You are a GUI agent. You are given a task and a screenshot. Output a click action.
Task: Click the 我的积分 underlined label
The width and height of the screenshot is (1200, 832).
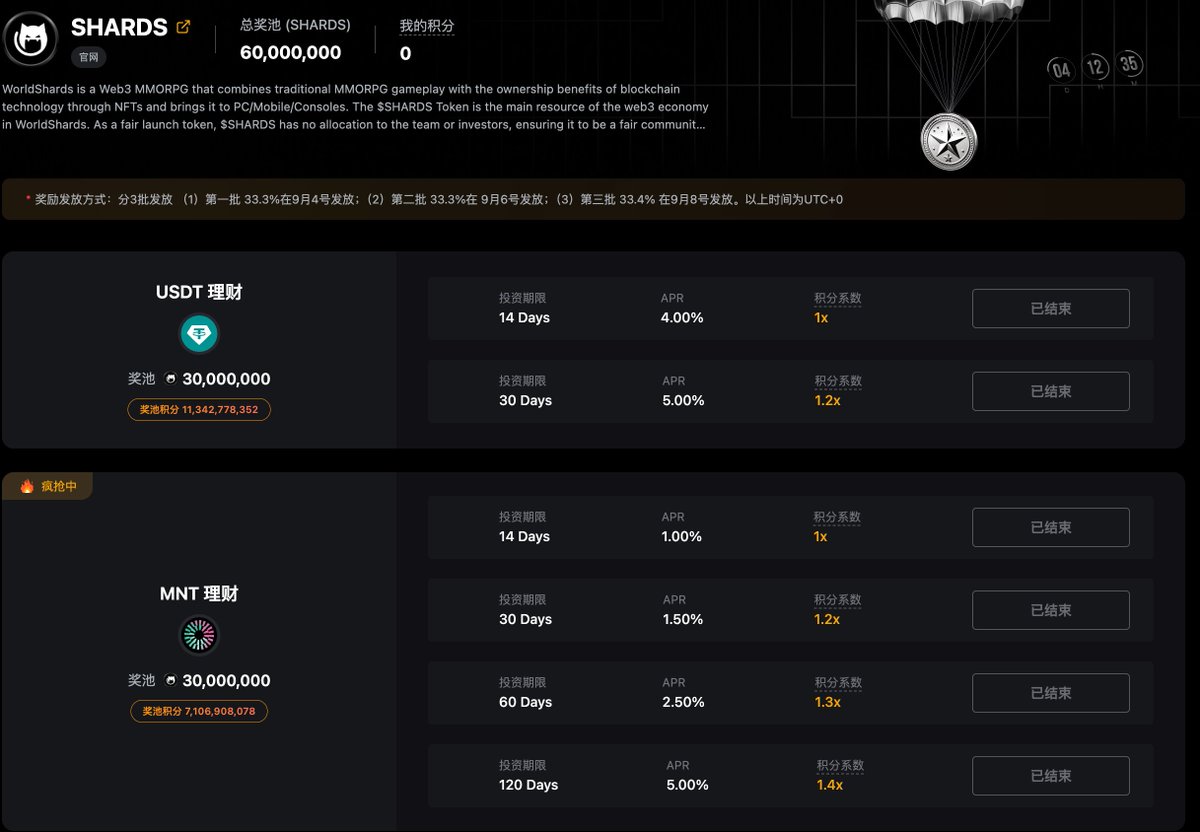427,26
